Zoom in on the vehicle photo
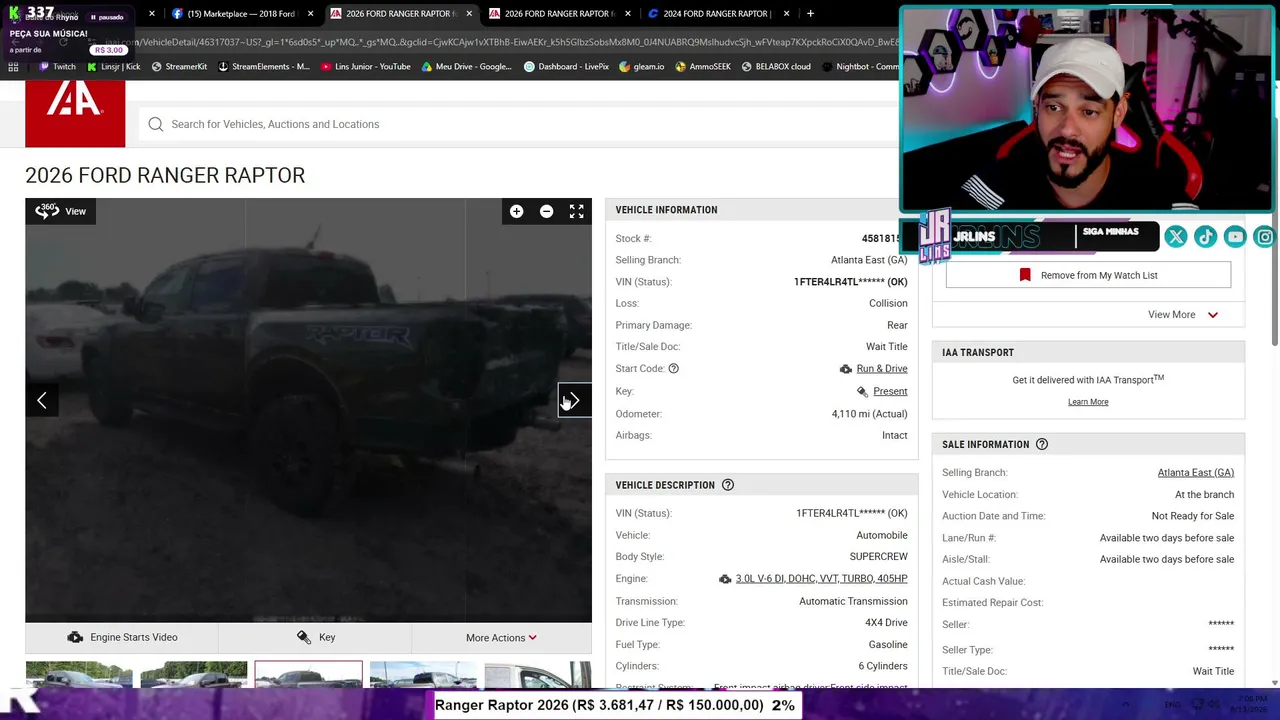This screenshot has width=1280, height=720. [516, 211]
